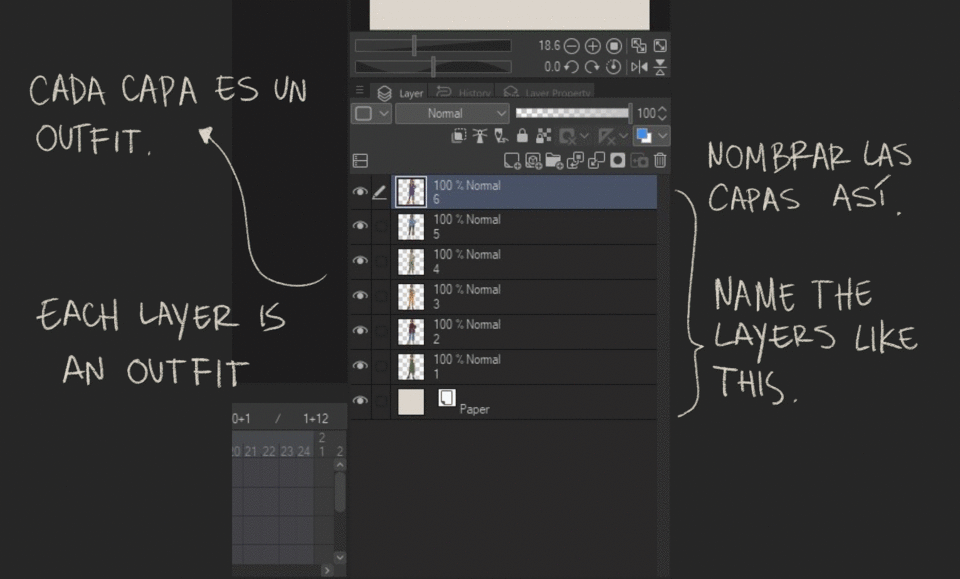Create new vector layer

[x=533, y=161]
